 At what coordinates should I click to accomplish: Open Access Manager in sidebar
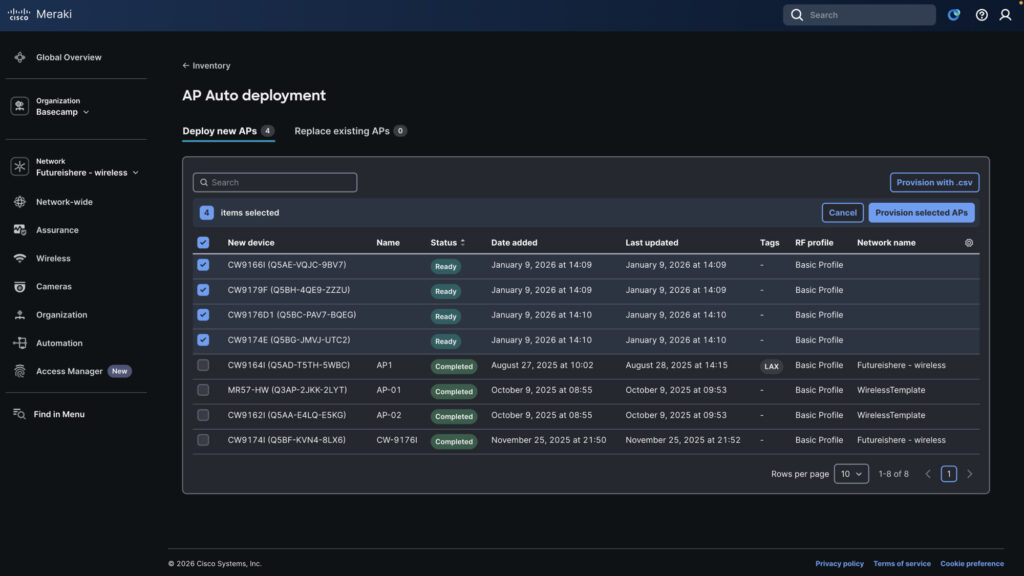[69, 371]
